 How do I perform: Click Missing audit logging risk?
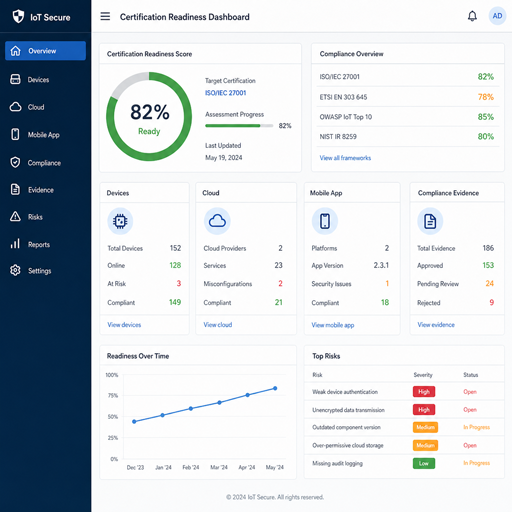337,463
